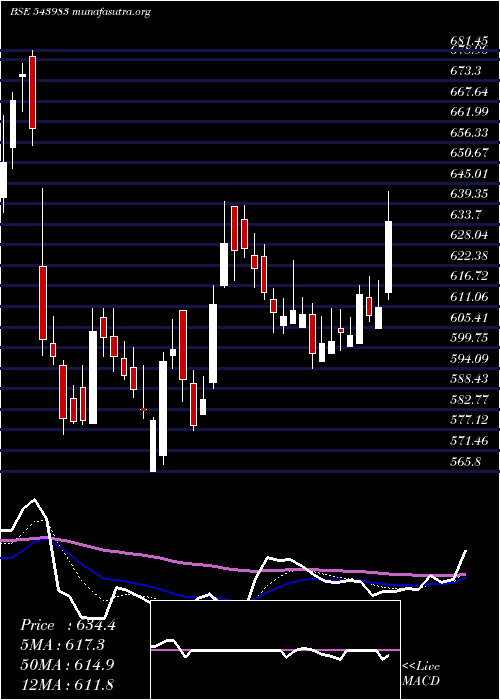
Task: Click the 611.06 price label
Action: [x=469, y=296]
